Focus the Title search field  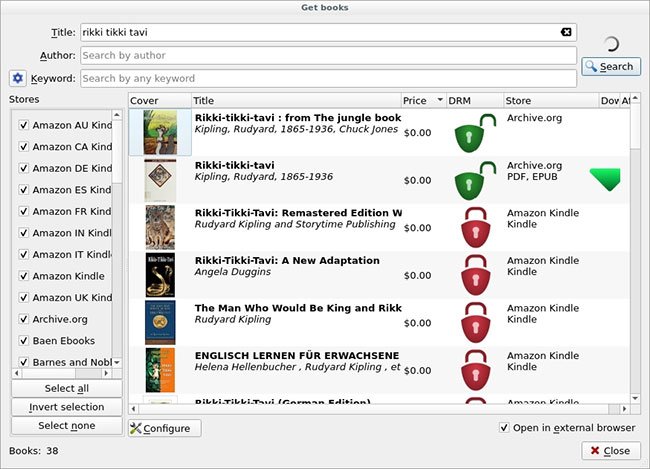click(328, 32)
